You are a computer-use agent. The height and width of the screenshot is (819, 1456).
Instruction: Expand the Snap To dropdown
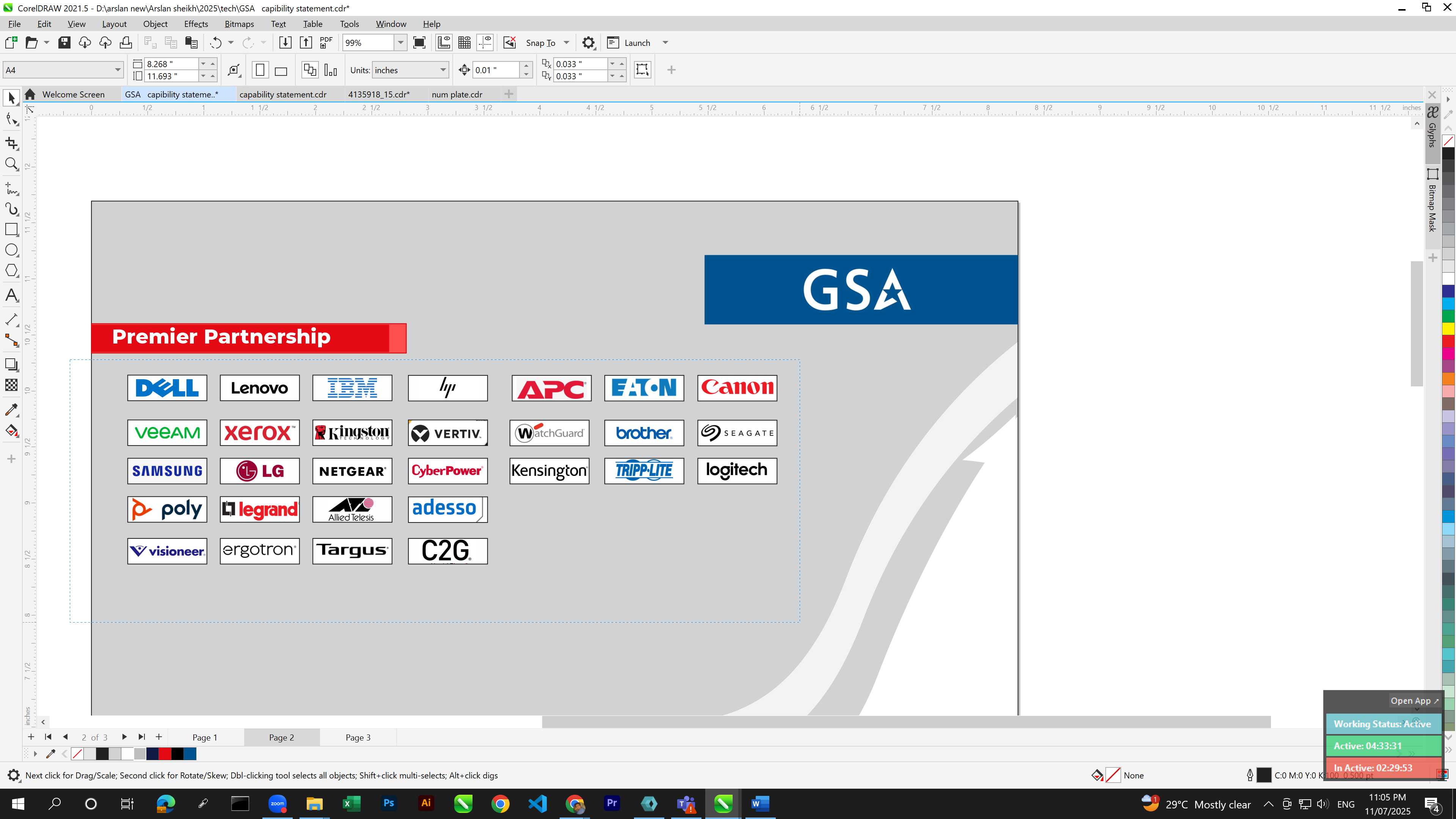pos(566,42)
